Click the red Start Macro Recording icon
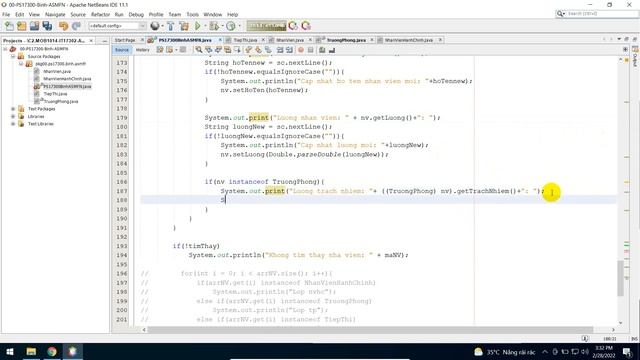The image size is (640, 360). coord(301,50)
